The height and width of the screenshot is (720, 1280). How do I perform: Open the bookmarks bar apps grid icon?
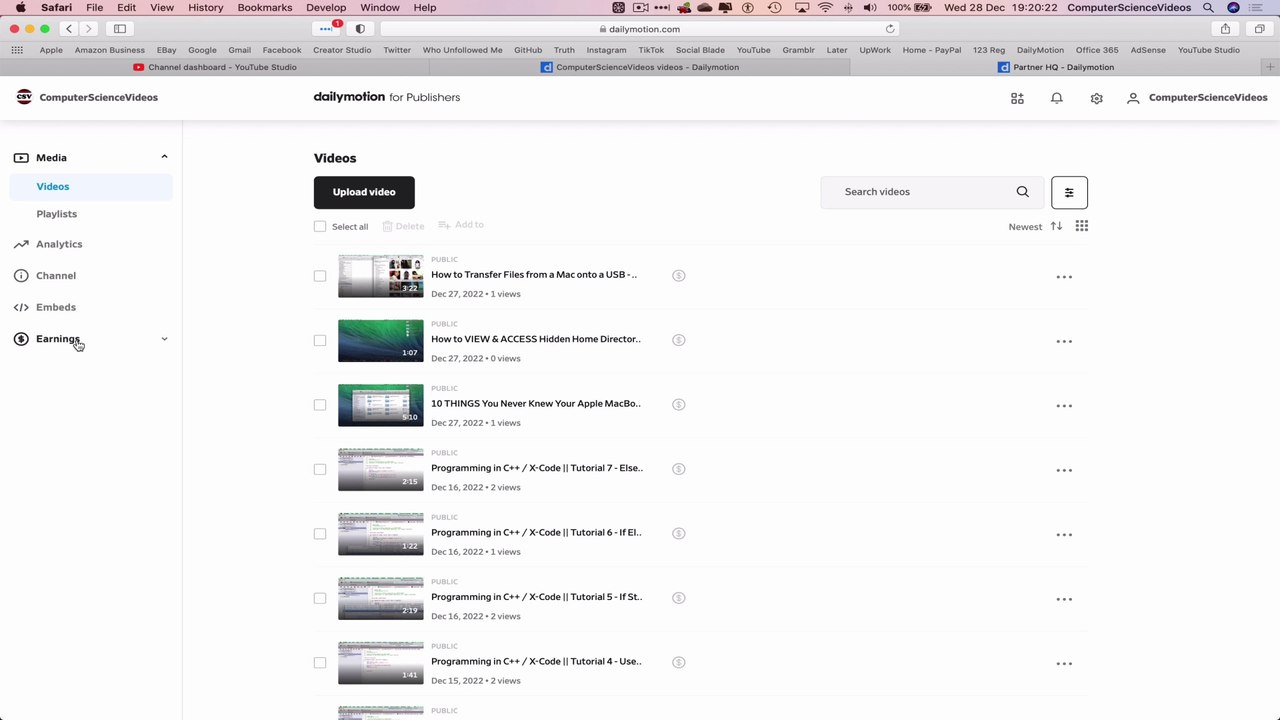pyautogui.click(x=17, y=50)
